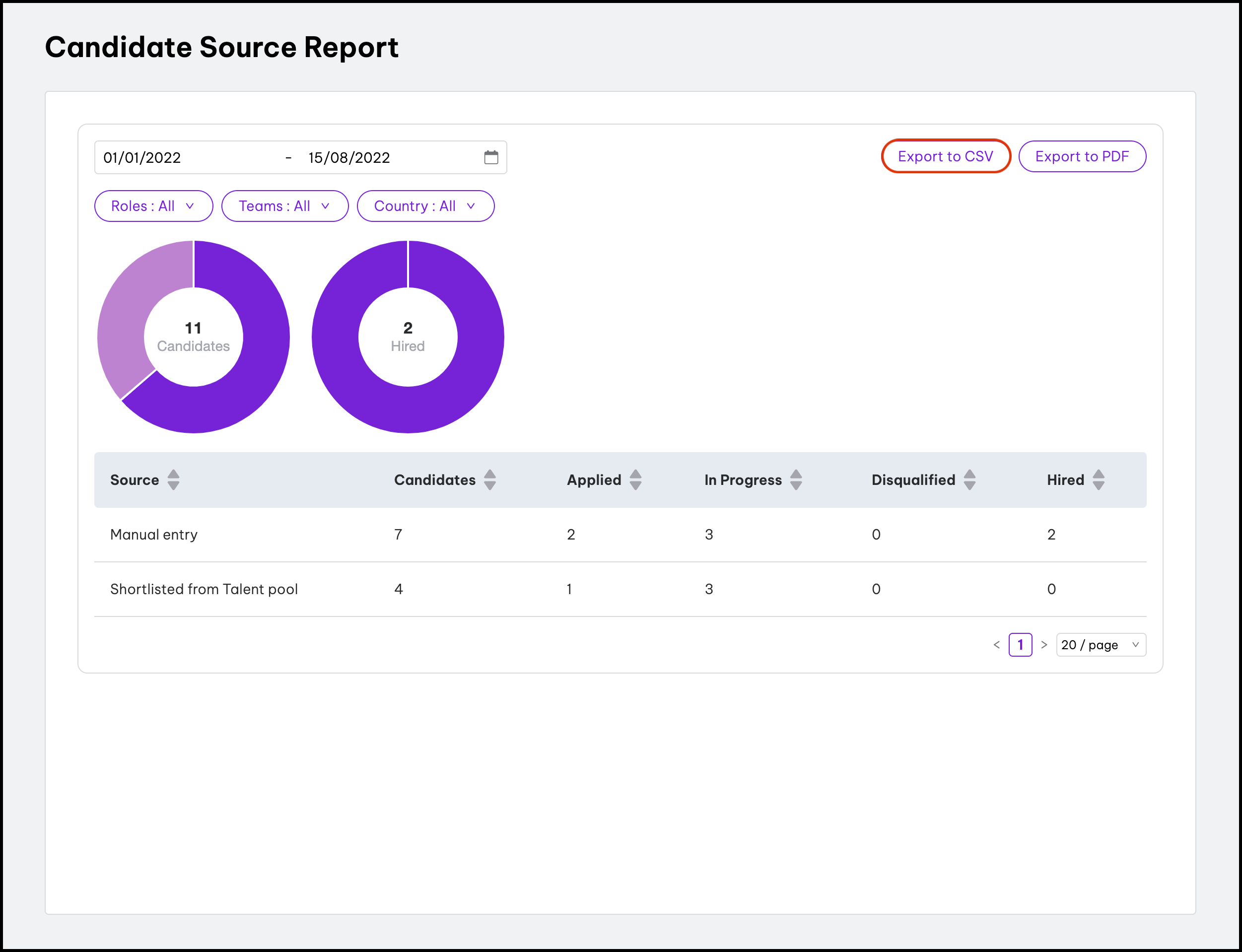1242x952 pixels.
Task: Sort table by Candidates column
Action: (489, 480)
